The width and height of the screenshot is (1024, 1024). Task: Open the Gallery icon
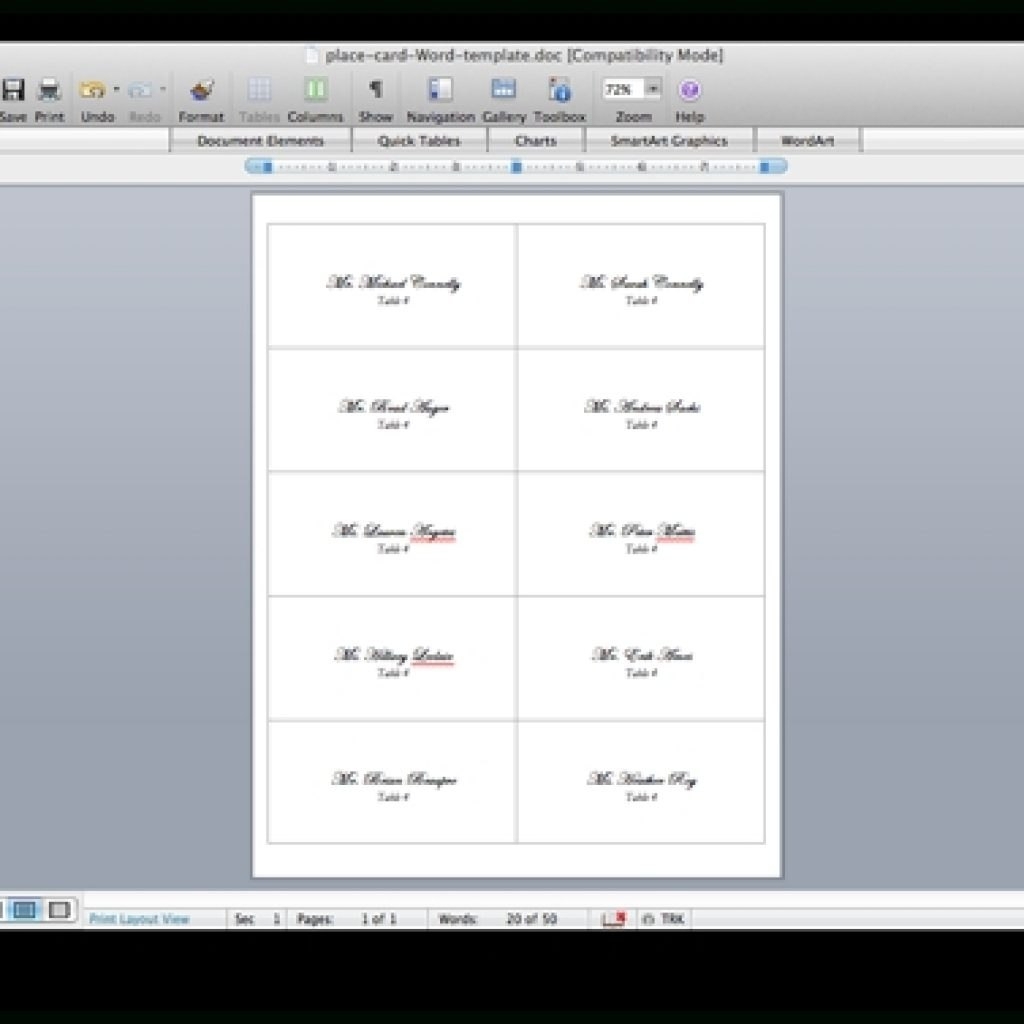[x=504, y=91]
